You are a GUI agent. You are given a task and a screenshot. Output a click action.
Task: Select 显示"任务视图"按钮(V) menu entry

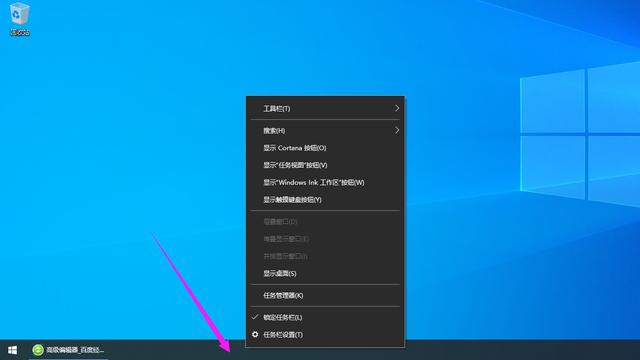pos(325,165)
